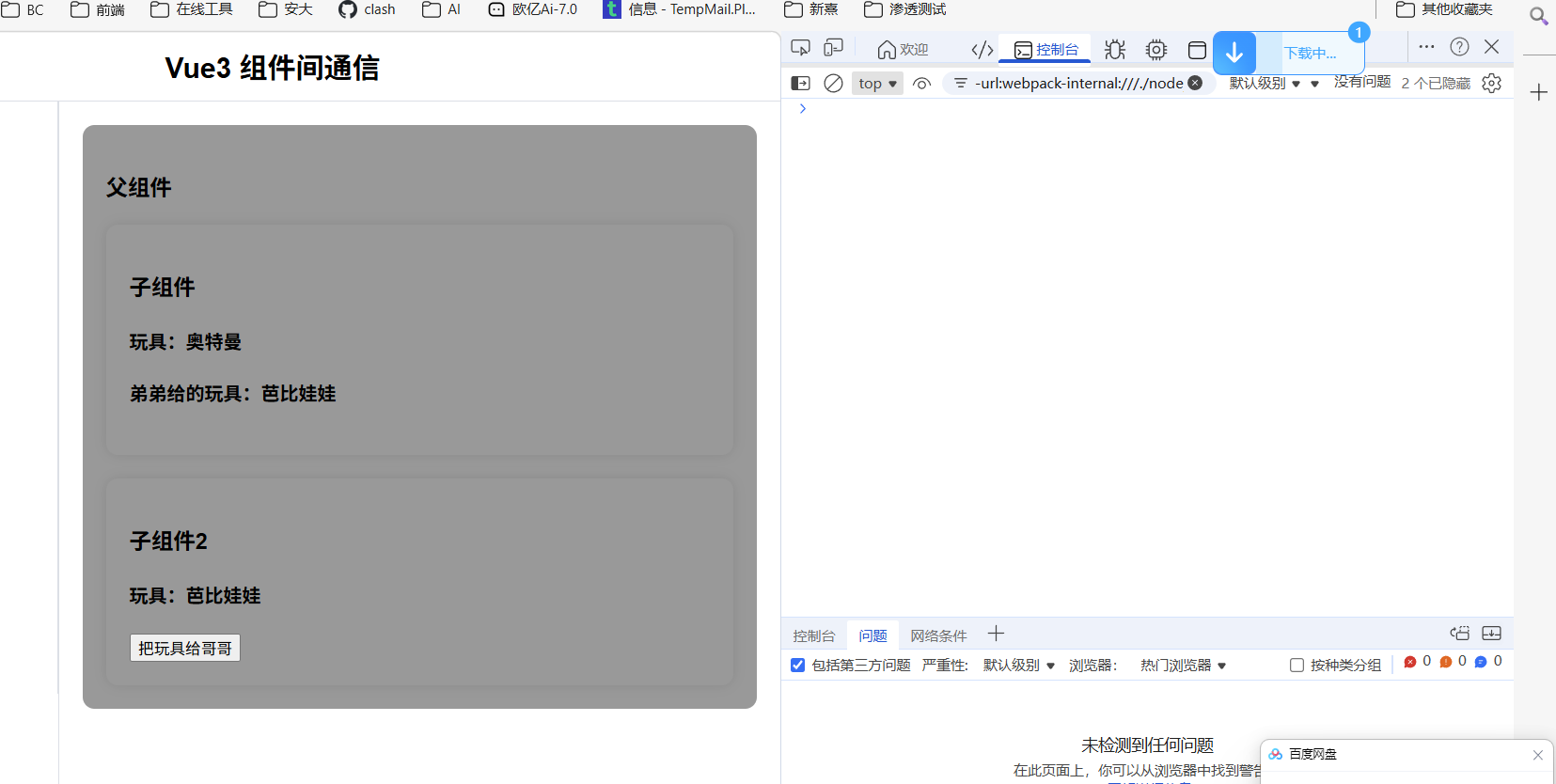Image resolution: width=1556 pixels, height=784 pixels.
Task: Open the Application panel window icon
Action: coord(1197,50)
